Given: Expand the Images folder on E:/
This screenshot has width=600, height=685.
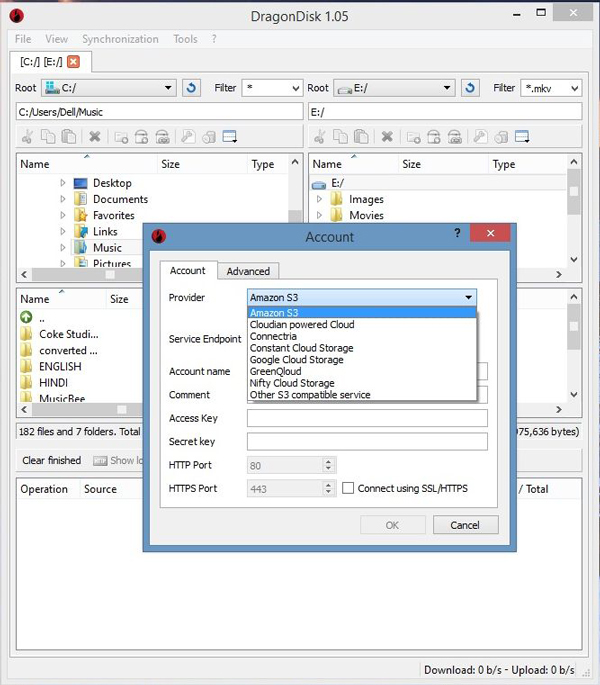Looking at the screenshot, I should pyautogui.click(x=319, y=199).
